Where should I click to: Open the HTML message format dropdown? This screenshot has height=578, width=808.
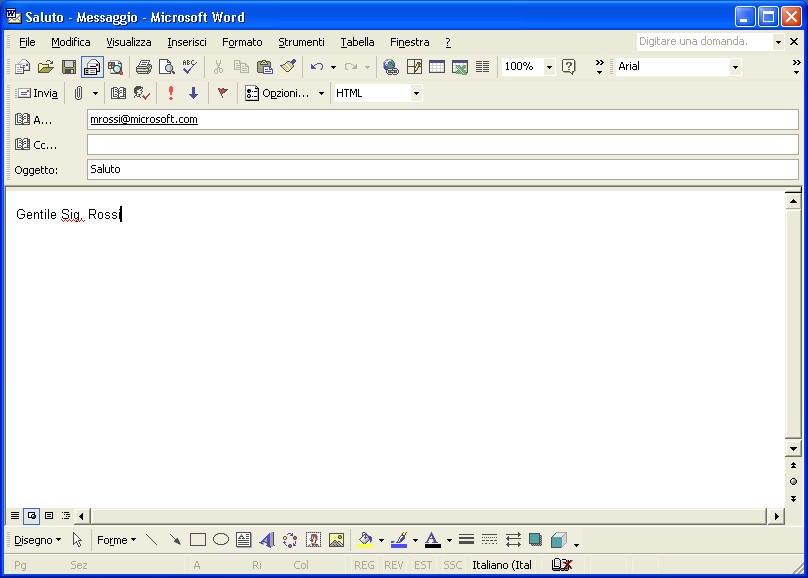[x=416, y=93]
